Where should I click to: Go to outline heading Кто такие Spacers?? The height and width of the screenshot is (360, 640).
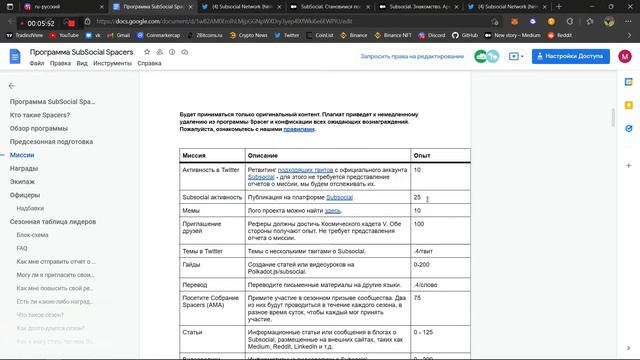coord(40,115)
